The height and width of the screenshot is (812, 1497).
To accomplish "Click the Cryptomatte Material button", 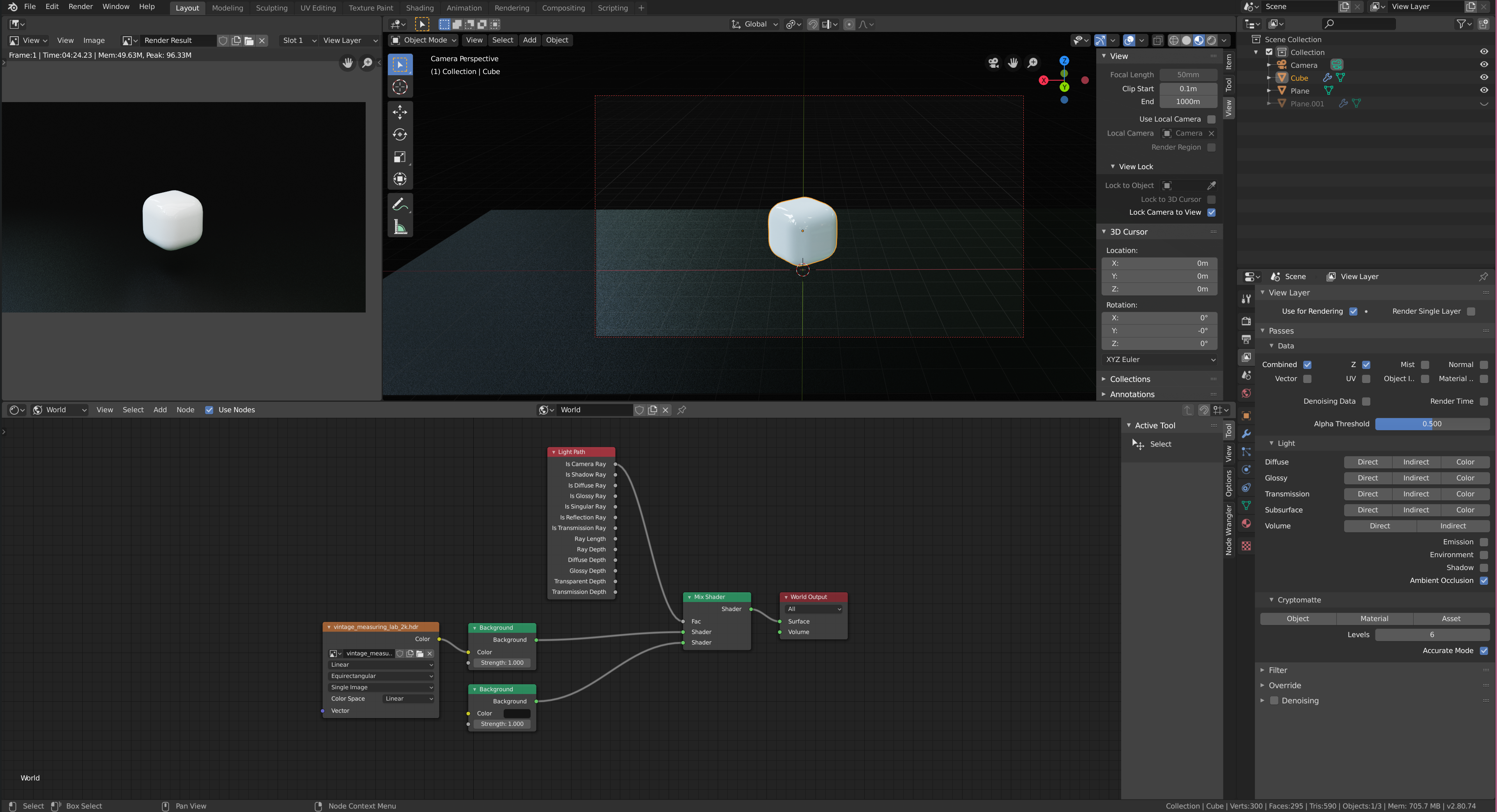I will coord(1374,619).
